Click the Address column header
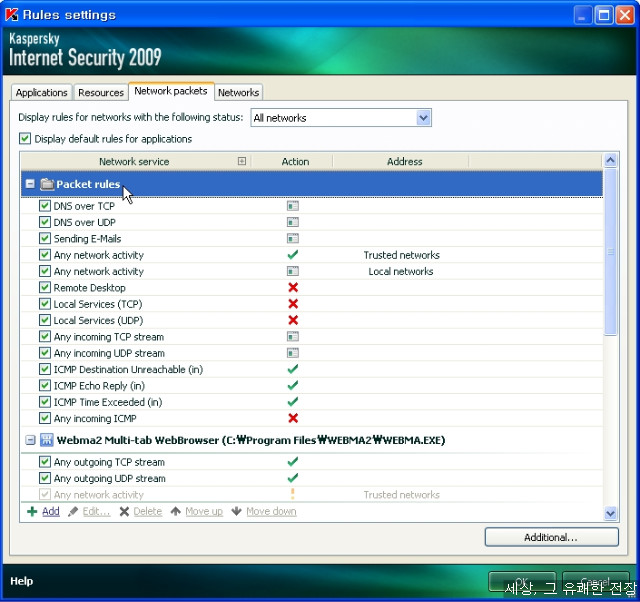The width and height of the screenshot is (640, 602). point(404,161)
